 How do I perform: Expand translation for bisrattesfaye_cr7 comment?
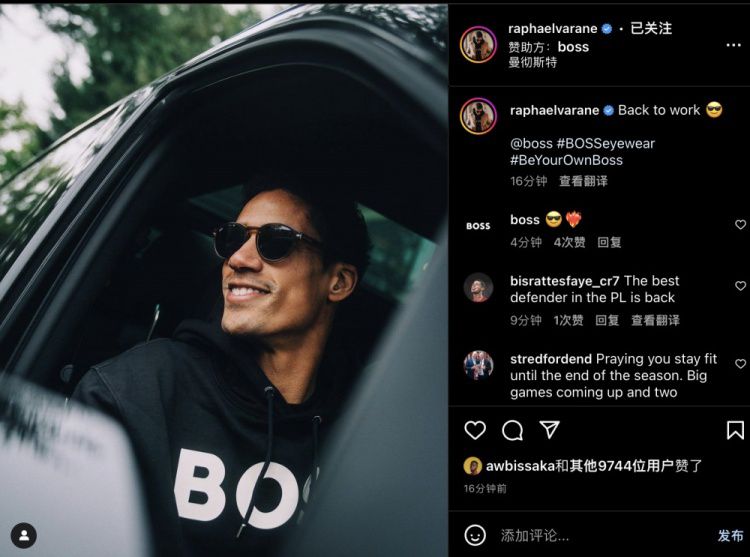[655, 320]
